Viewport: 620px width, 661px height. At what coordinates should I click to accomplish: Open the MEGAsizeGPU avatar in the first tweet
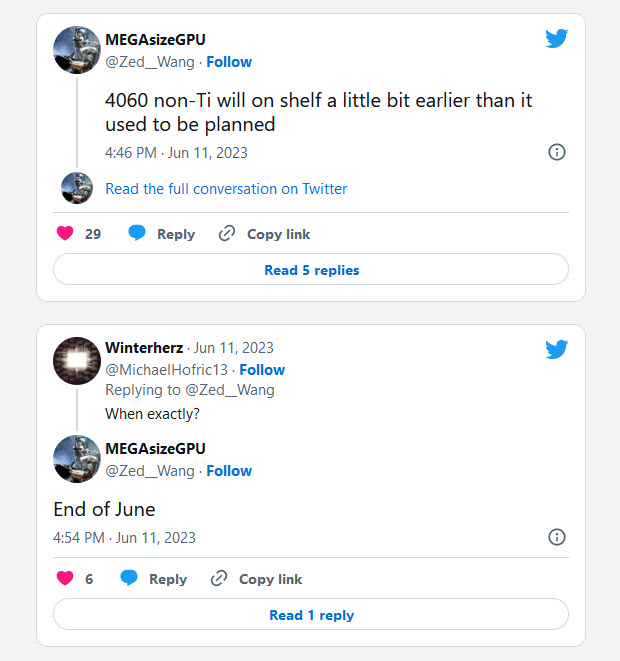77,50
